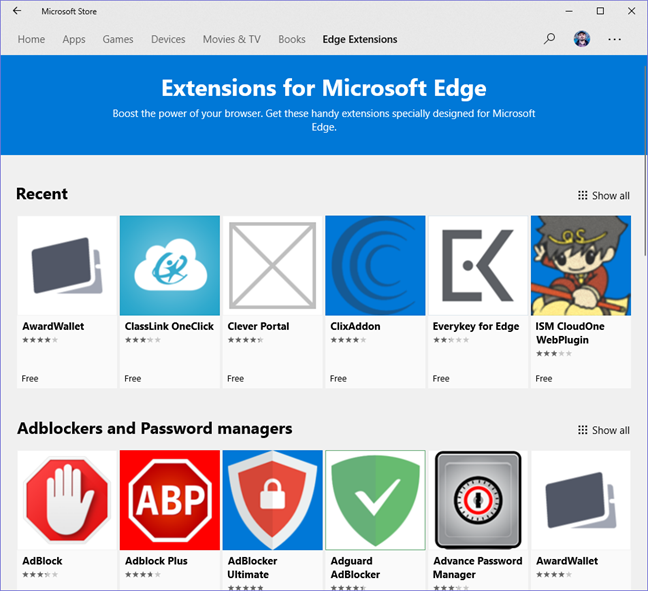Switch to the Home tab
Image resolution: width=648 pixels, height=591 pixels.
tap(31, 39)
